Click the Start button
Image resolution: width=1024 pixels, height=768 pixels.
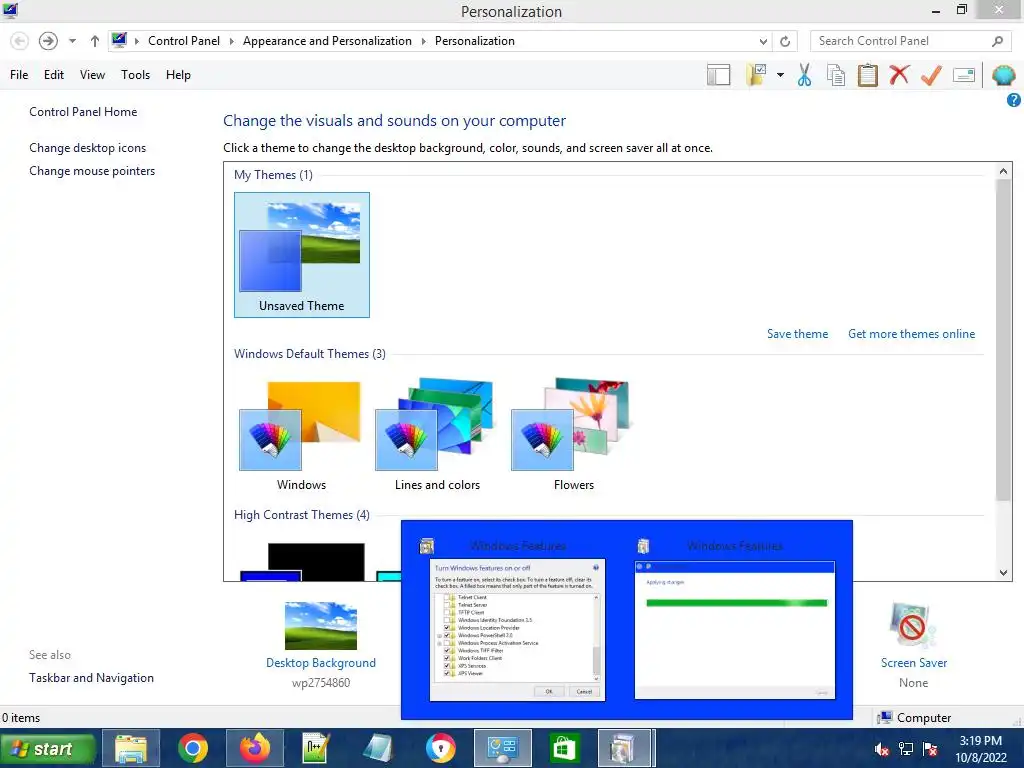[x=48, y=748]
